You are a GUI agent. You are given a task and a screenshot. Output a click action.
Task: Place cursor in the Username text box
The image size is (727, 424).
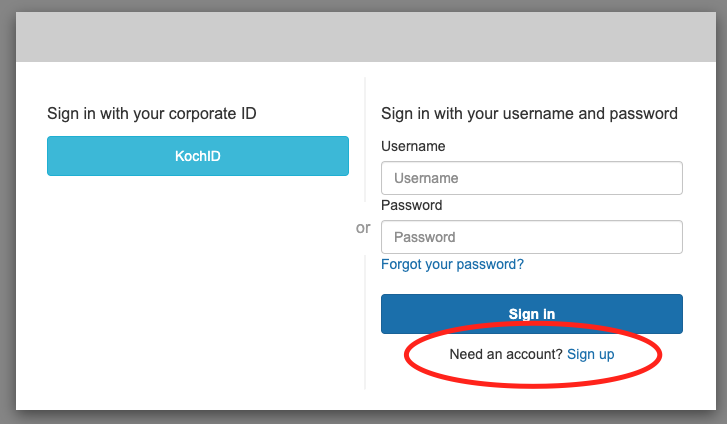(x=531, y=178)
